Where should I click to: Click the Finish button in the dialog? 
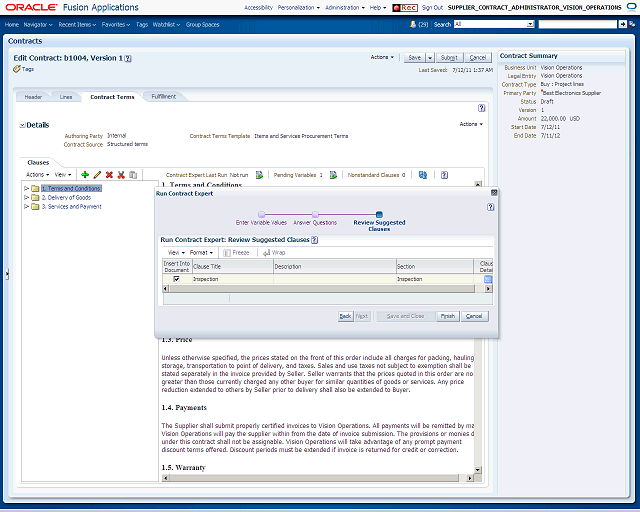448,316
